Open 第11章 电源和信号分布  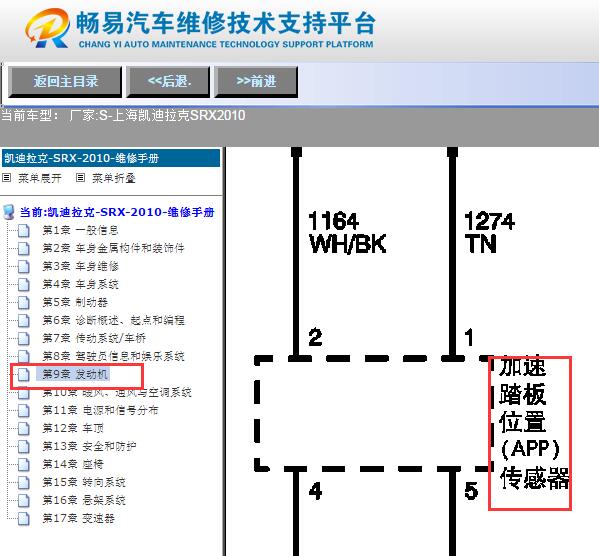pos(100,410)
